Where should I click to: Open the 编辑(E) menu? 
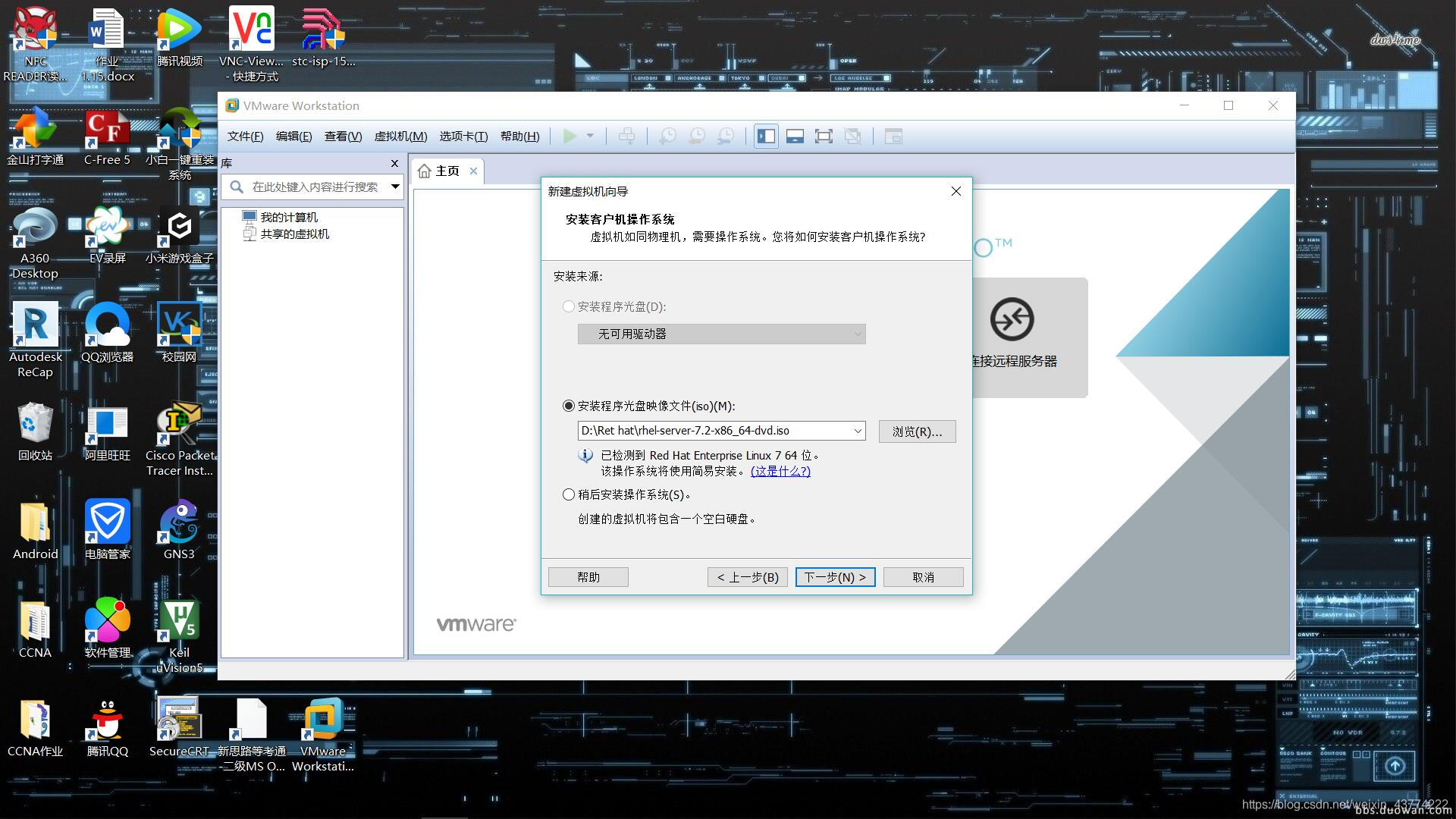point(293,136)
